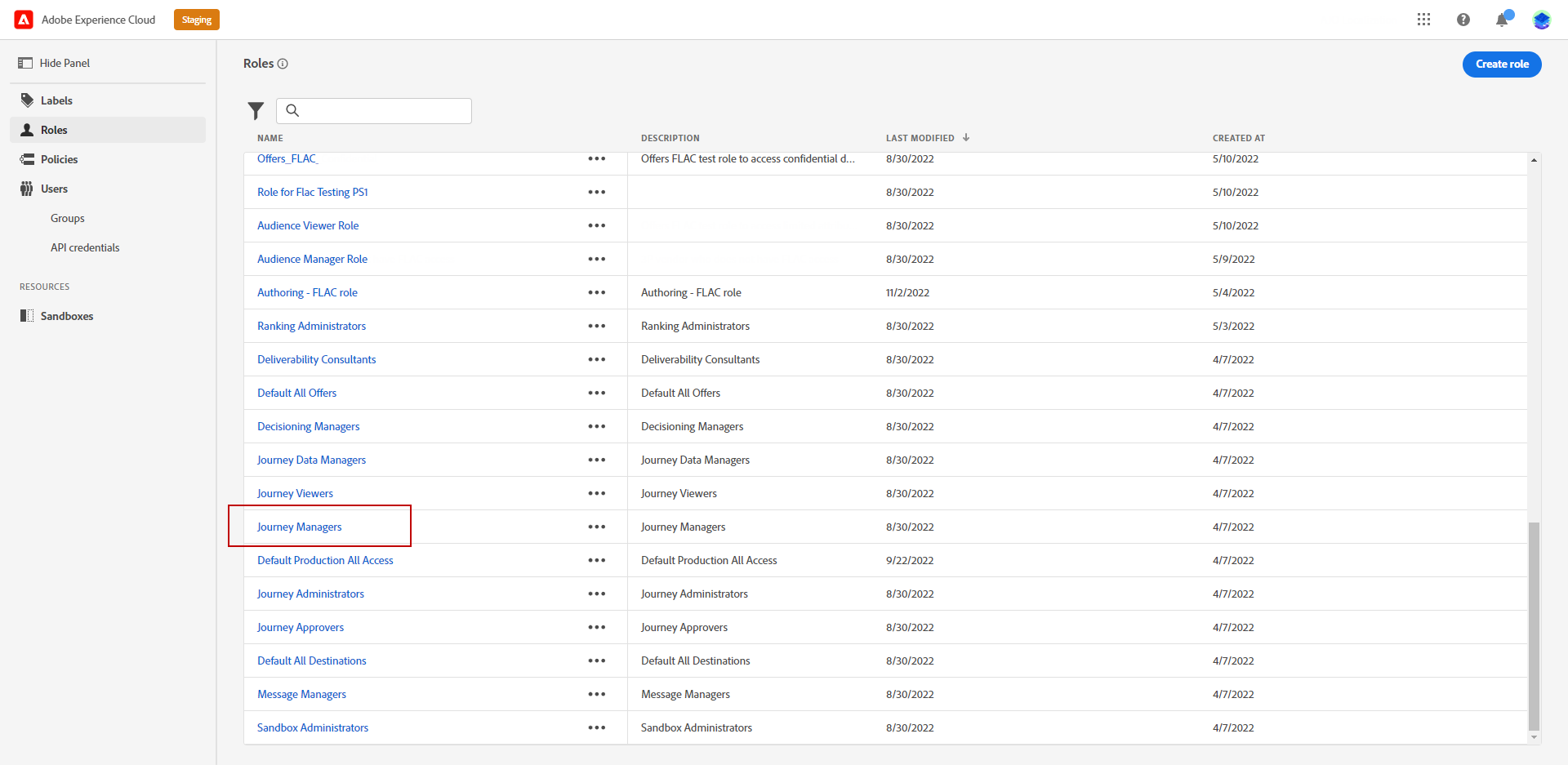Click the Roles info icon
This screenshot has height=765, width=1568.
[x=283, y=64]
